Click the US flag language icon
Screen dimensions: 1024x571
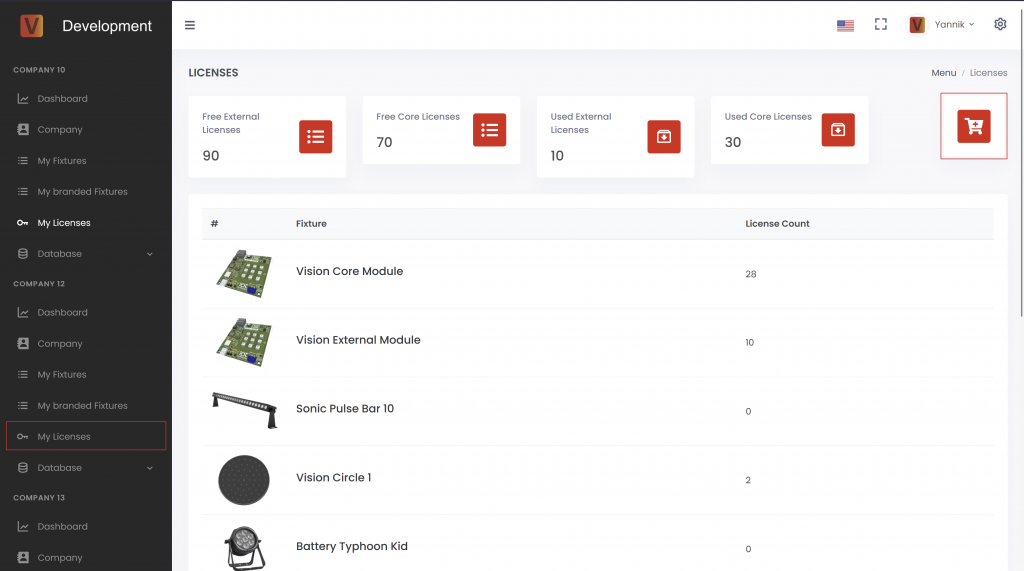click(845, 25)
